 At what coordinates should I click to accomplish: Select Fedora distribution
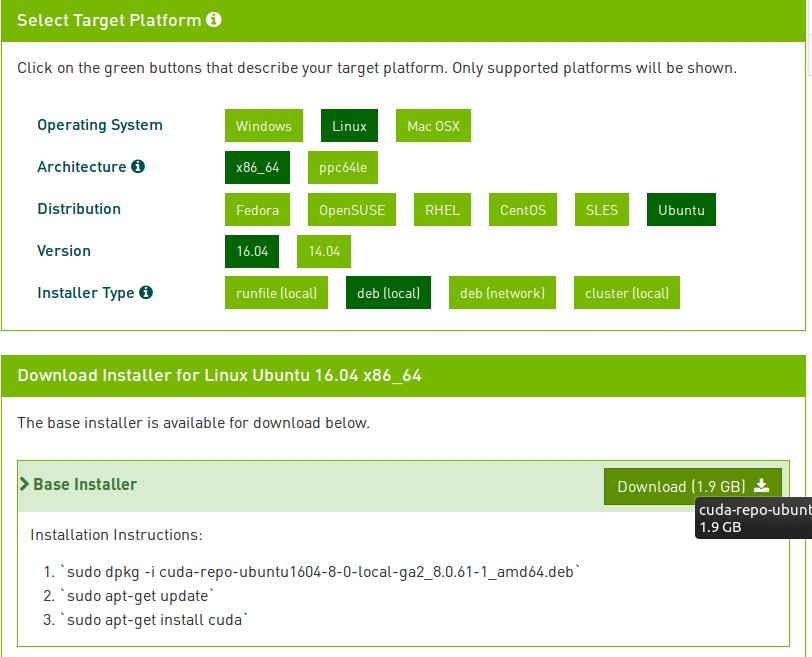(257, 210)
